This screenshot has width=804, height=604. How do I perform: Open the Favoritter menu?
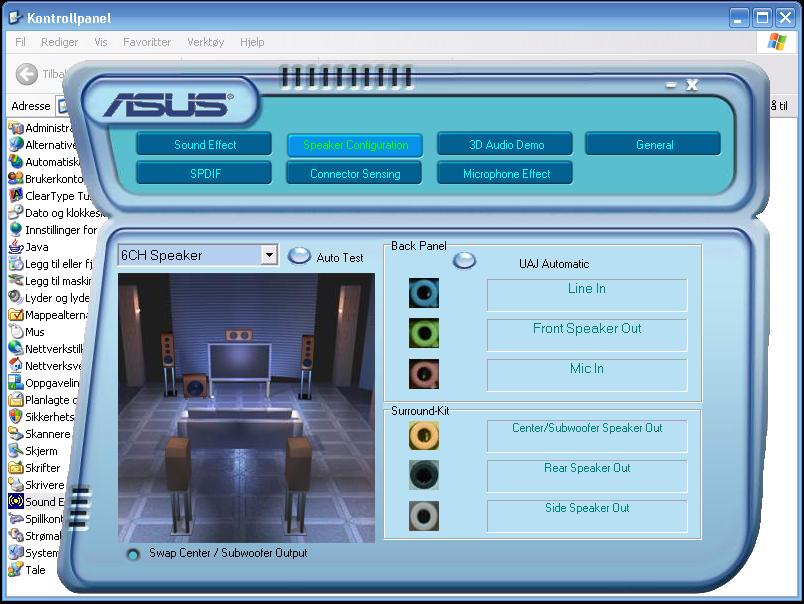click(x=147, y=42)
